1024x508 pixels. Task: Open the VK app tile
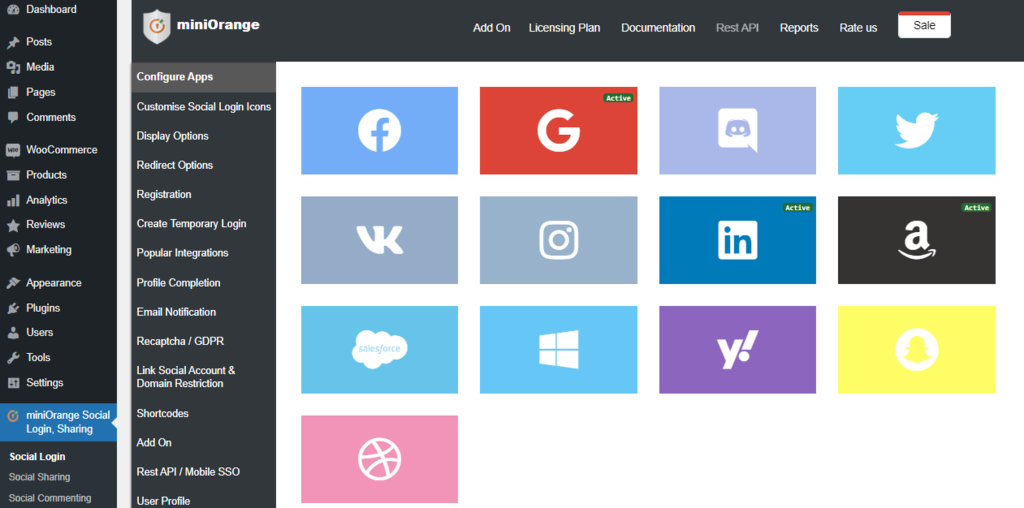tap(379, 240)
